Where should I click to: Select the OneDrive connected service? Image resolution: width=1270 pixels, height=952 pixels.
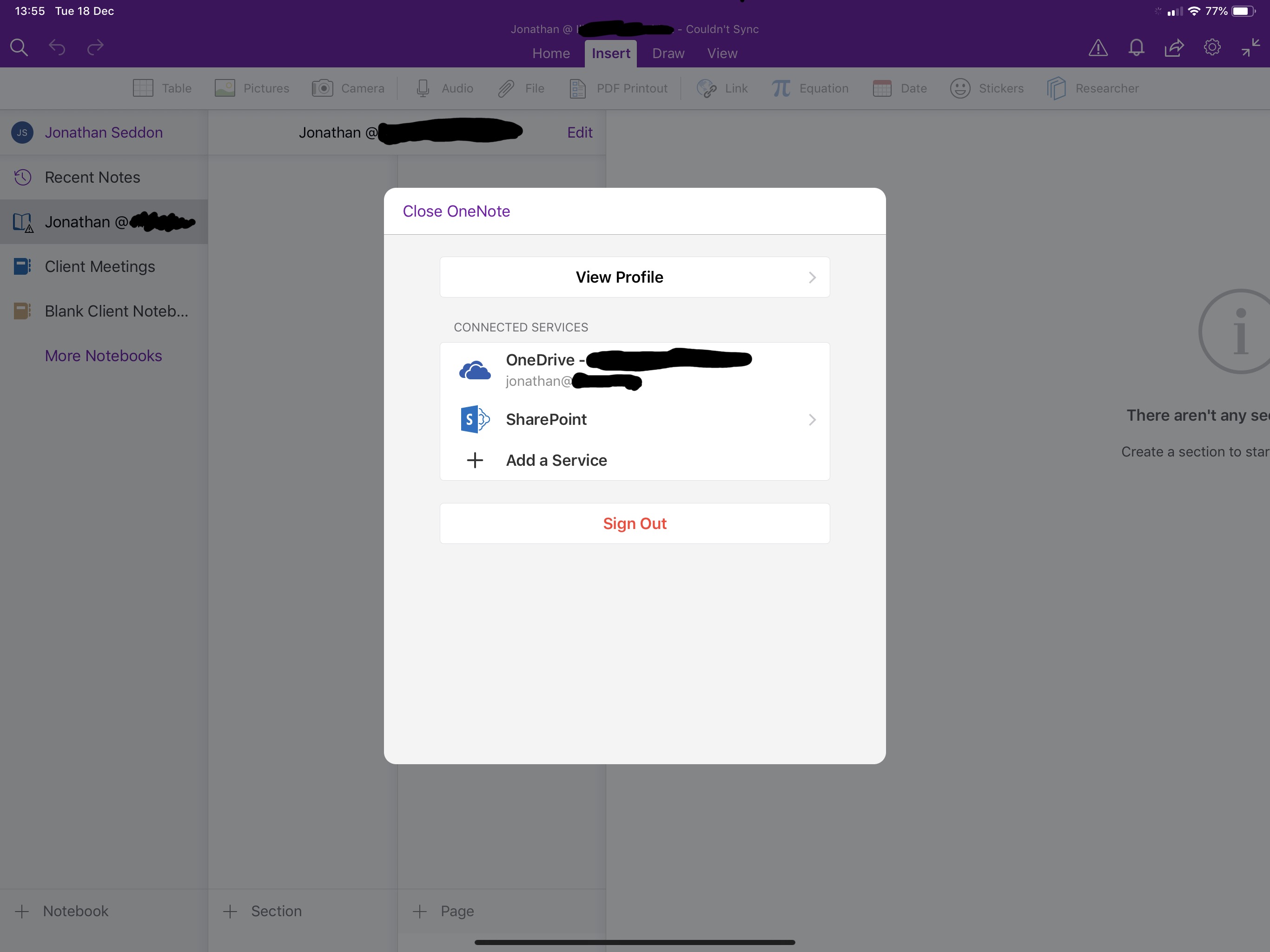(635, 370)
